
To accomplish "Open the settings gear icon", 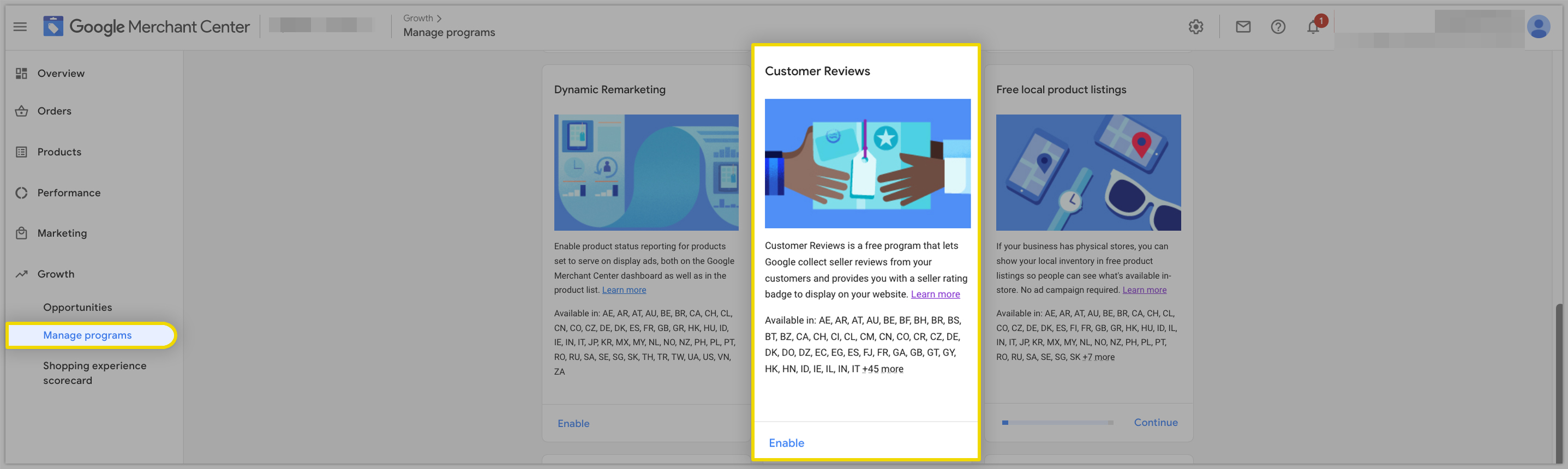I will 1195,27.
